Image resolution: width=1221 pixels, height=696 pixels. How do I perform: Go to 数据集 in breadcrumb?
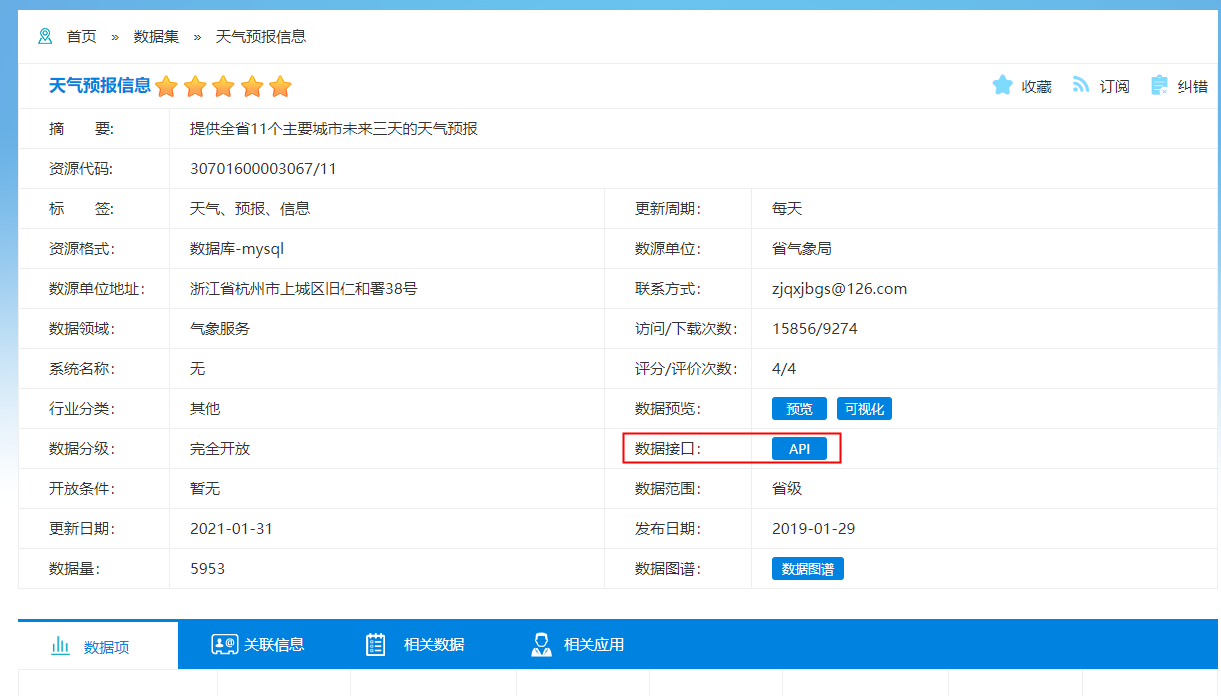(x=156, y=37)
